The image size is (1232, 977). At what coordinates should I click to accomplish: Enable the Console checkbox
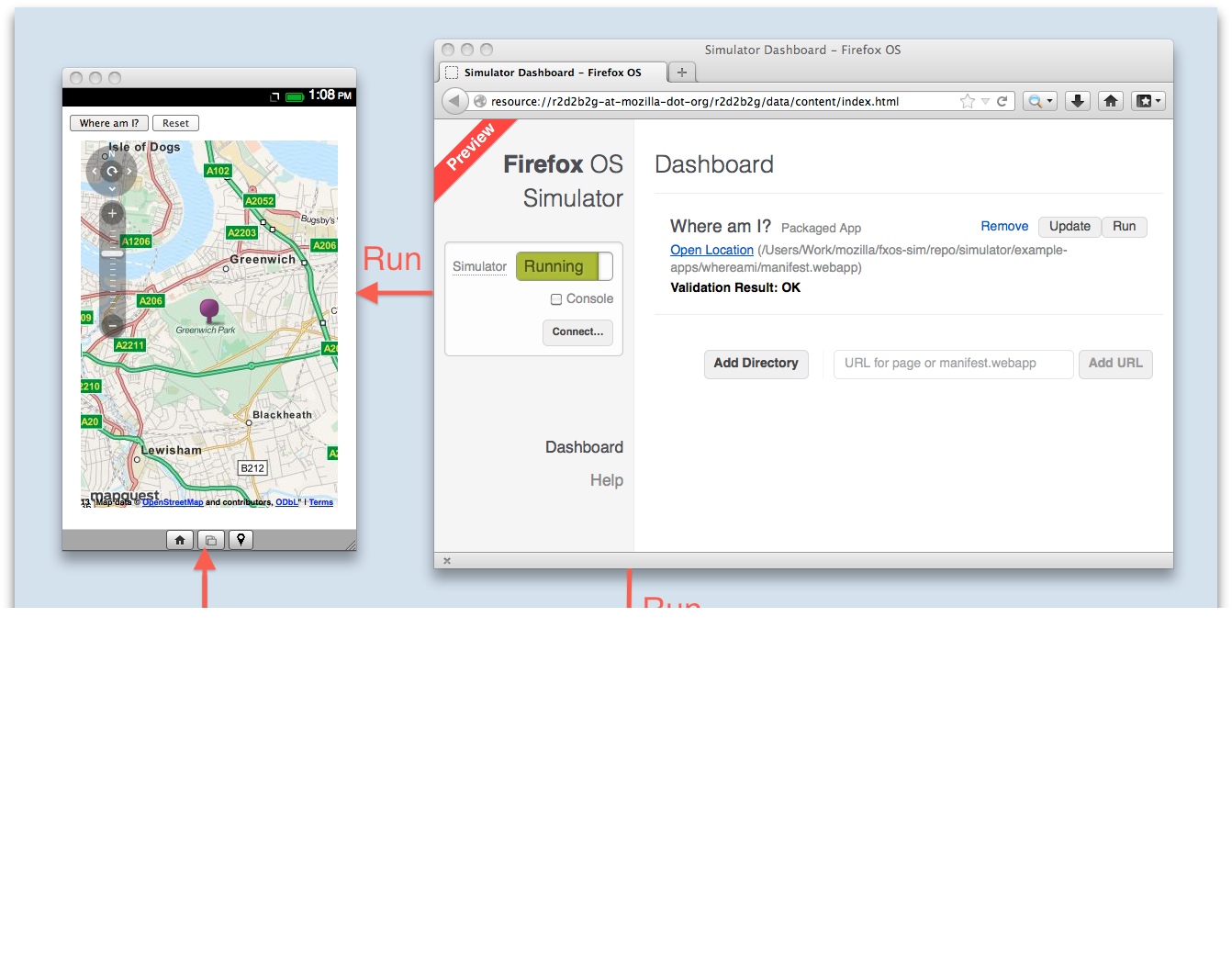coord(556,299)
